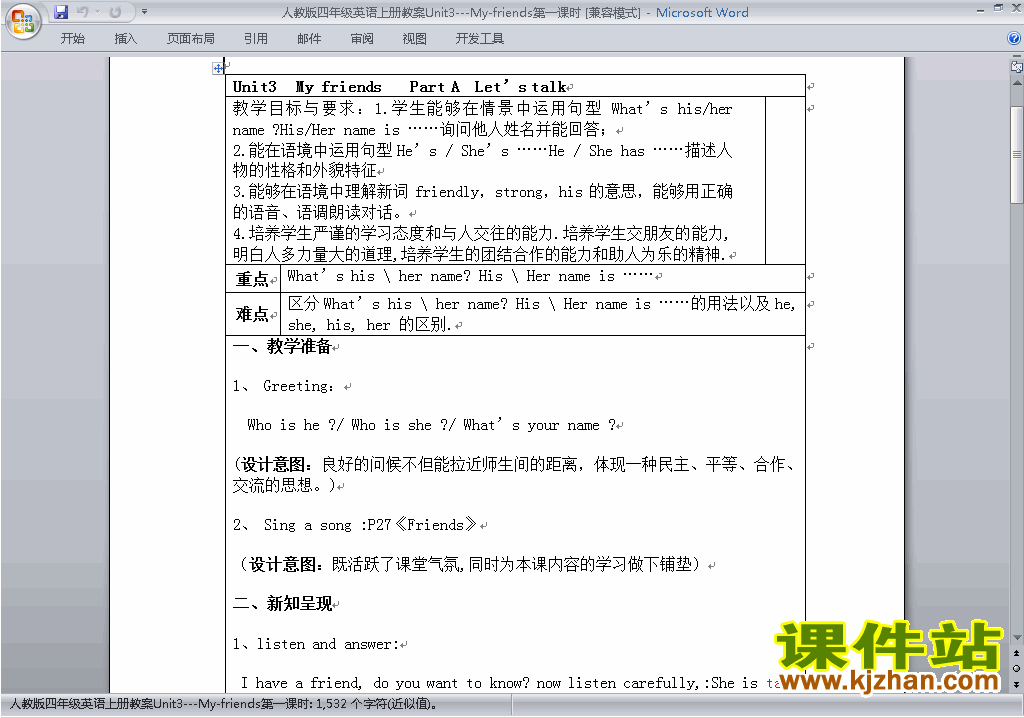Open the 插入 ribbon tab
The width and height of the screenshot is (1024, 718).
[x=125, y=39]
